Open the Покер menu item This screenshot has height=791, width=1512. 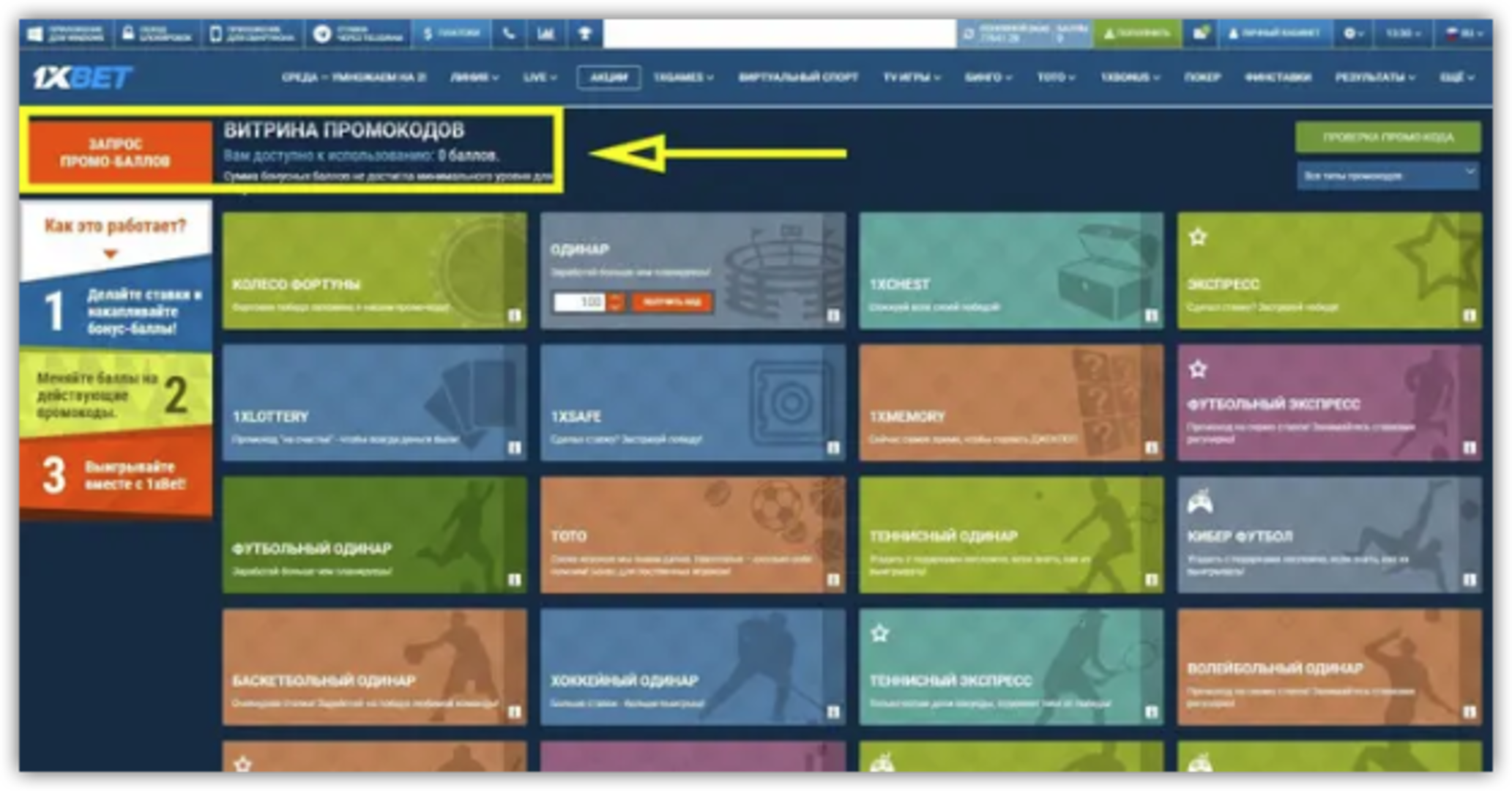click(x=1202, y=77)
